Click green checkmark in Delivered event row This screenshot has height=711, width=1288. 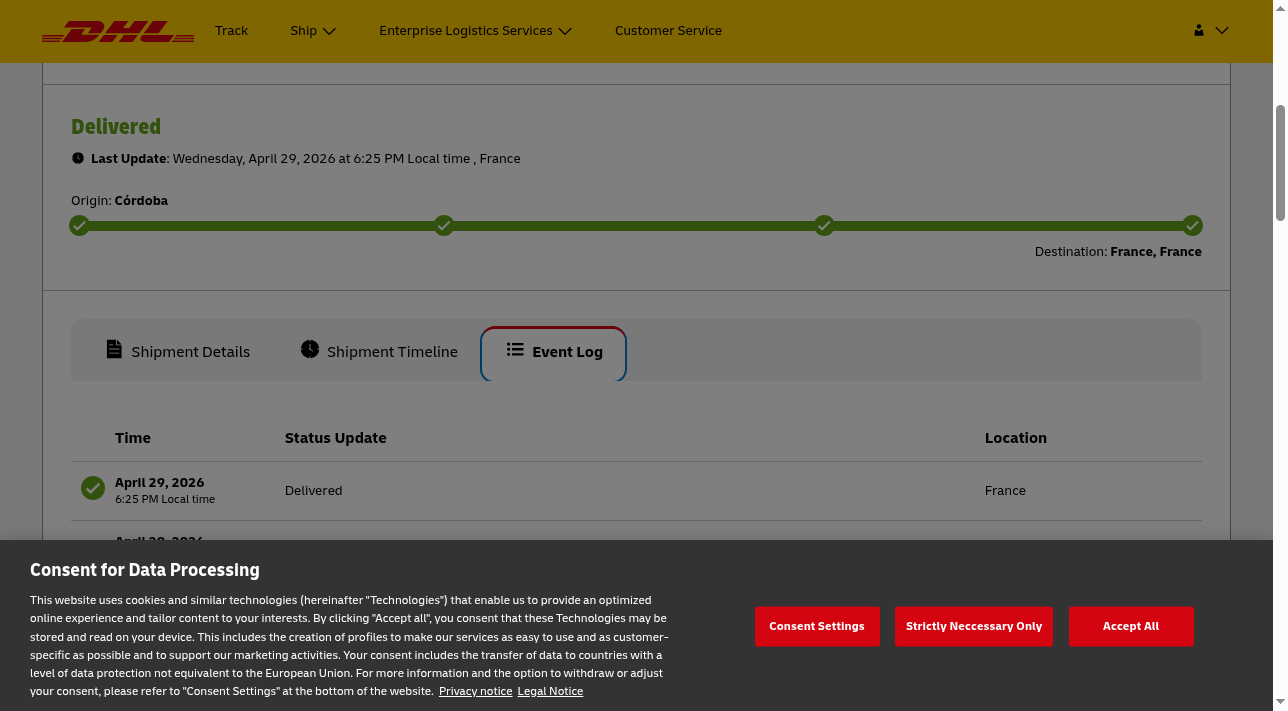[x=93, y=488]
